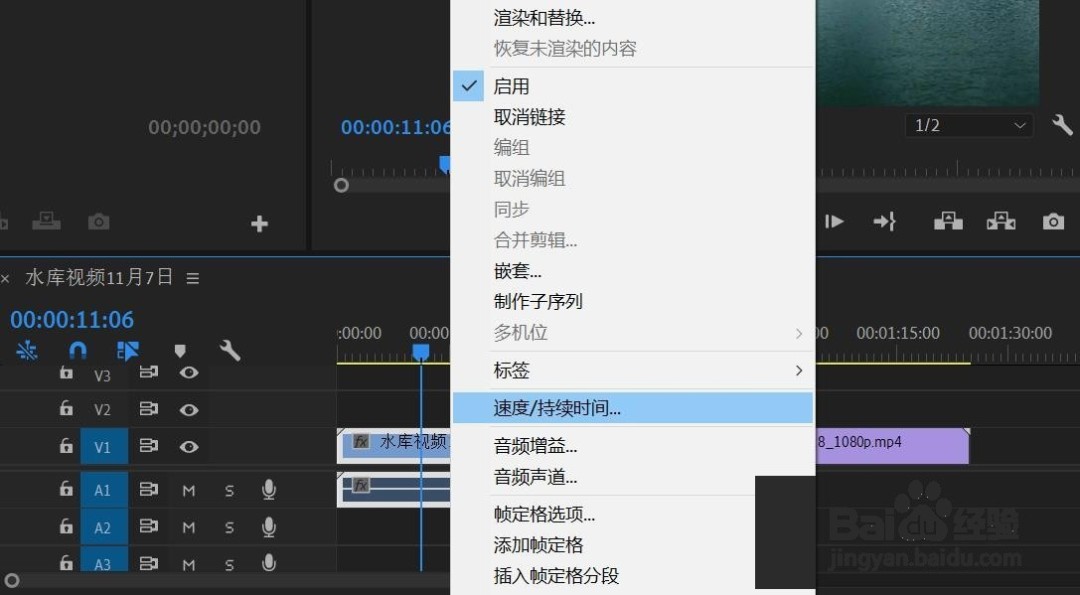Image resolution: width=1080 pixels, height=595 pixels.
Task: Open the 嵌套 menu option
Action: coord(632,271)
